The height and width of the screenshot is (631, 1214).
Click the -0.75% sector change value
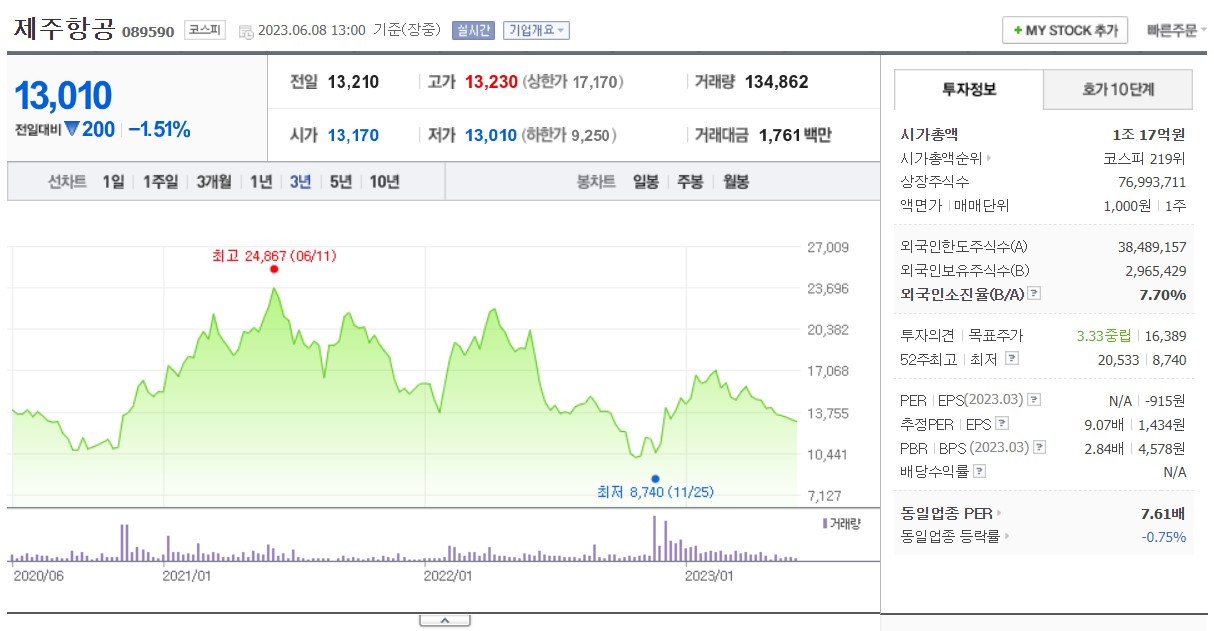1164,538
